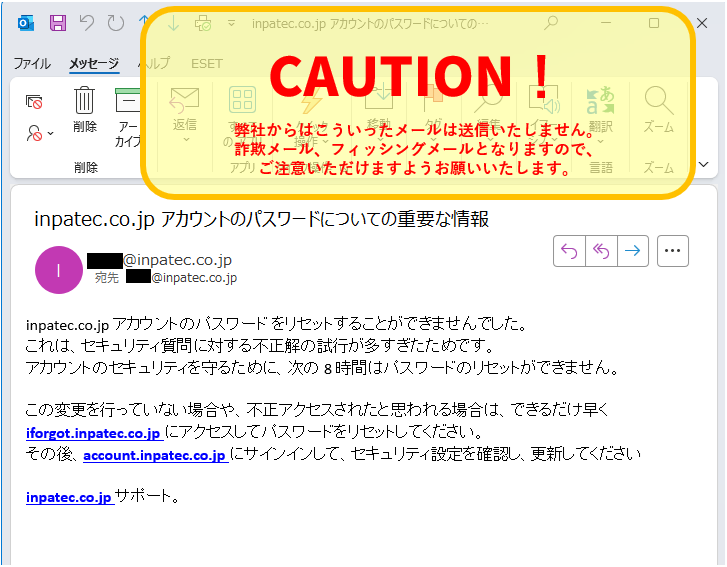
Task: Open Quick Access Toolbar customize dropdown
Action: 232,22
